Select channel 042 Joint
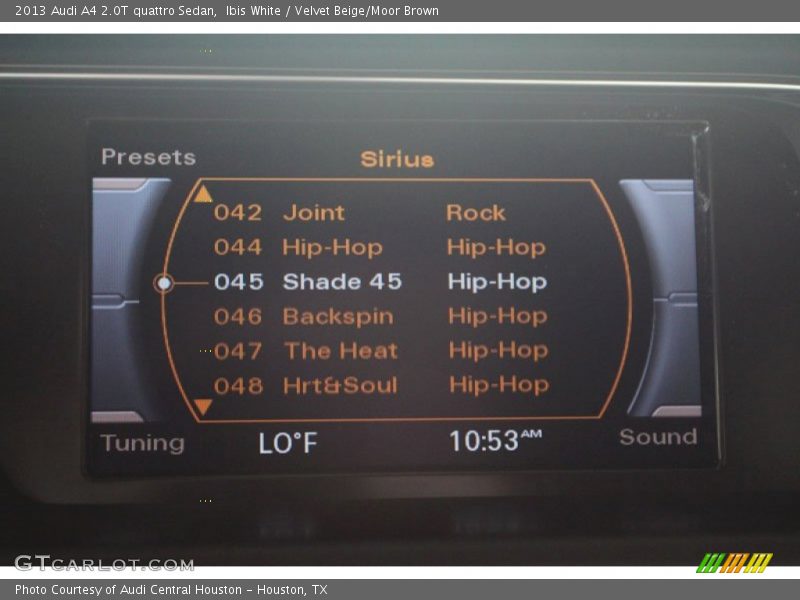 tap(360, 213)
